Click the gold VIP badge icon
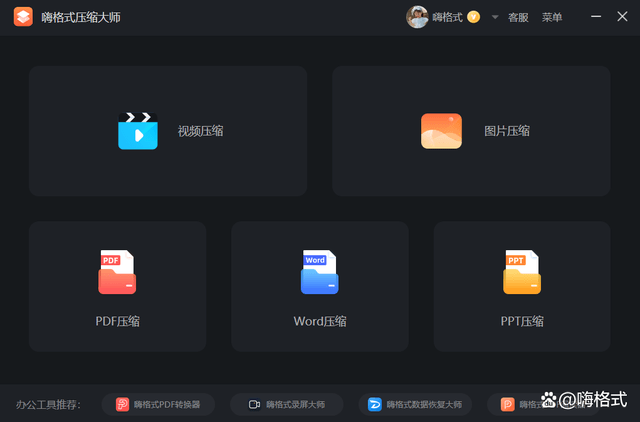This screenshot has height=422, width=640. [x=473, y=17]
